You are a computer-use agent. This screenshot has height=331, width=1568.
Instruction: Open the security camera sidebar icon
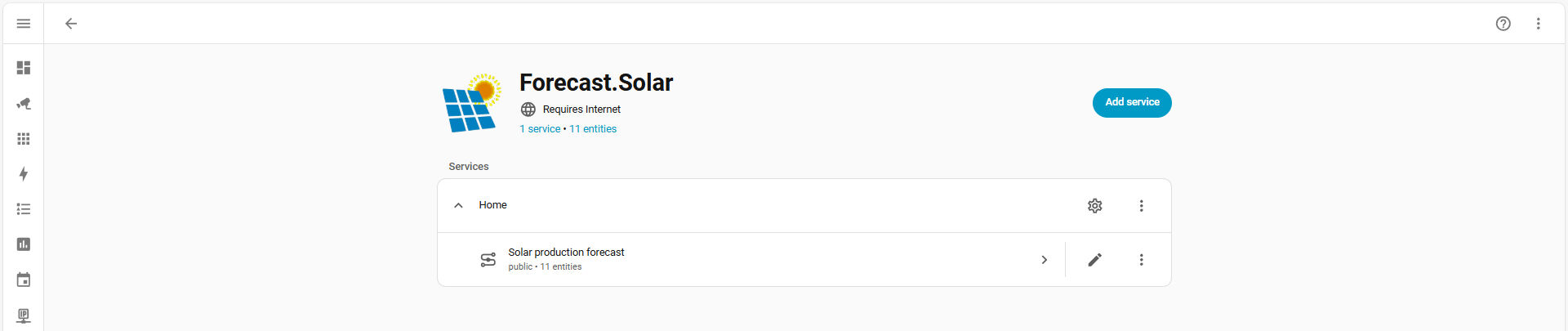(24, 104)
